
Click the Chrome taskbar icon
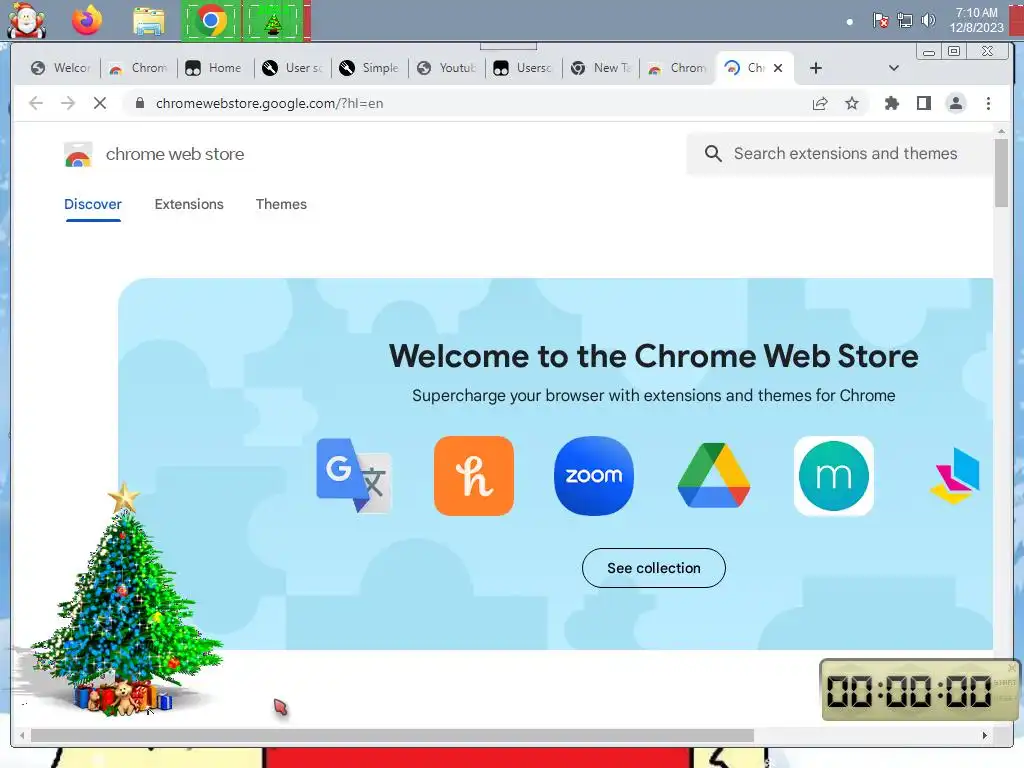point(211,21)
